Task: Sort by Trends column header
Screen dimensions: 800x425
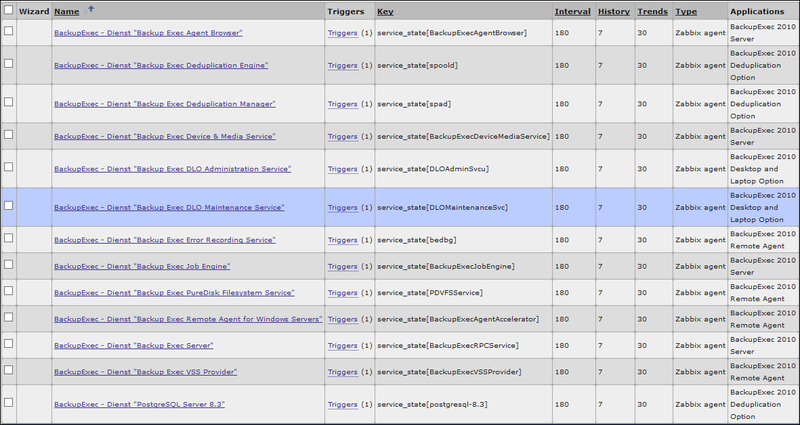Action: (652, 11)
